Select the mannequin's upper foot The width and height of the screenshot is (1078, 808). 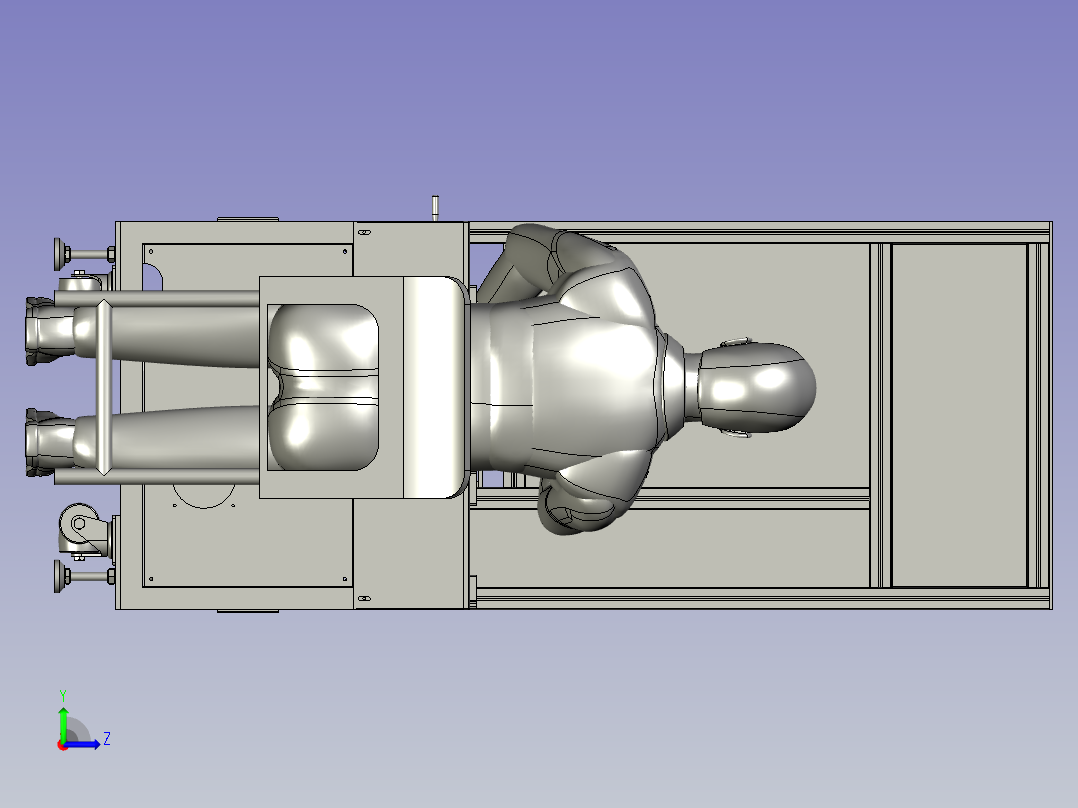tap(50, 331)
